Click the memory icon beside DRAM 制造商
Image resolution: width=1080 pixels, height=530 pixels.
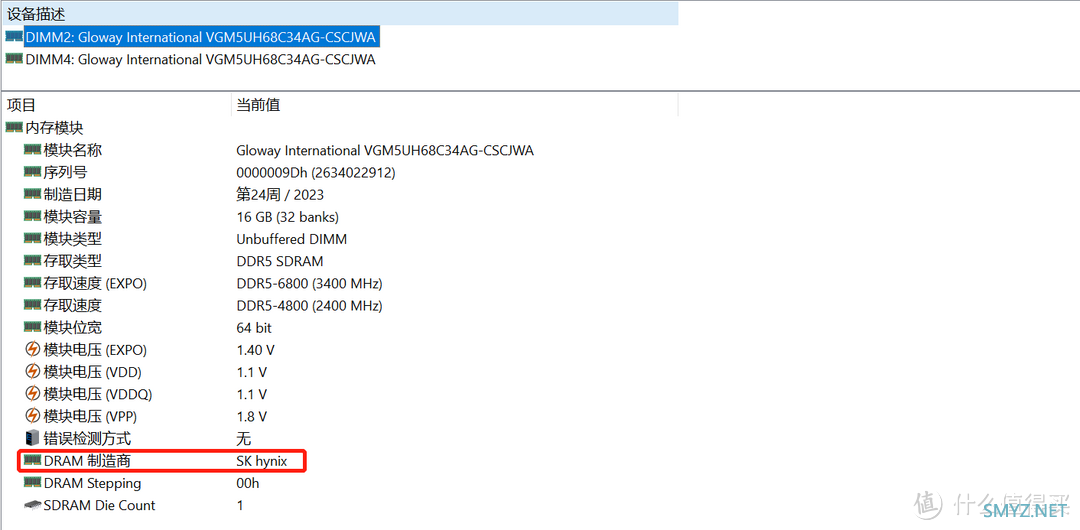click(x=32, y=460)
